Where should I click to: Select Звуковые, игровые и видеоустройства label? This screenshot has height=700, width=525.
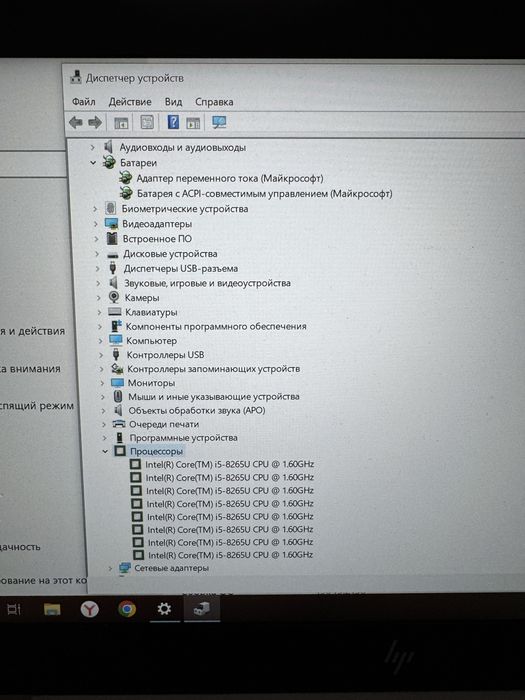(207, 283)
